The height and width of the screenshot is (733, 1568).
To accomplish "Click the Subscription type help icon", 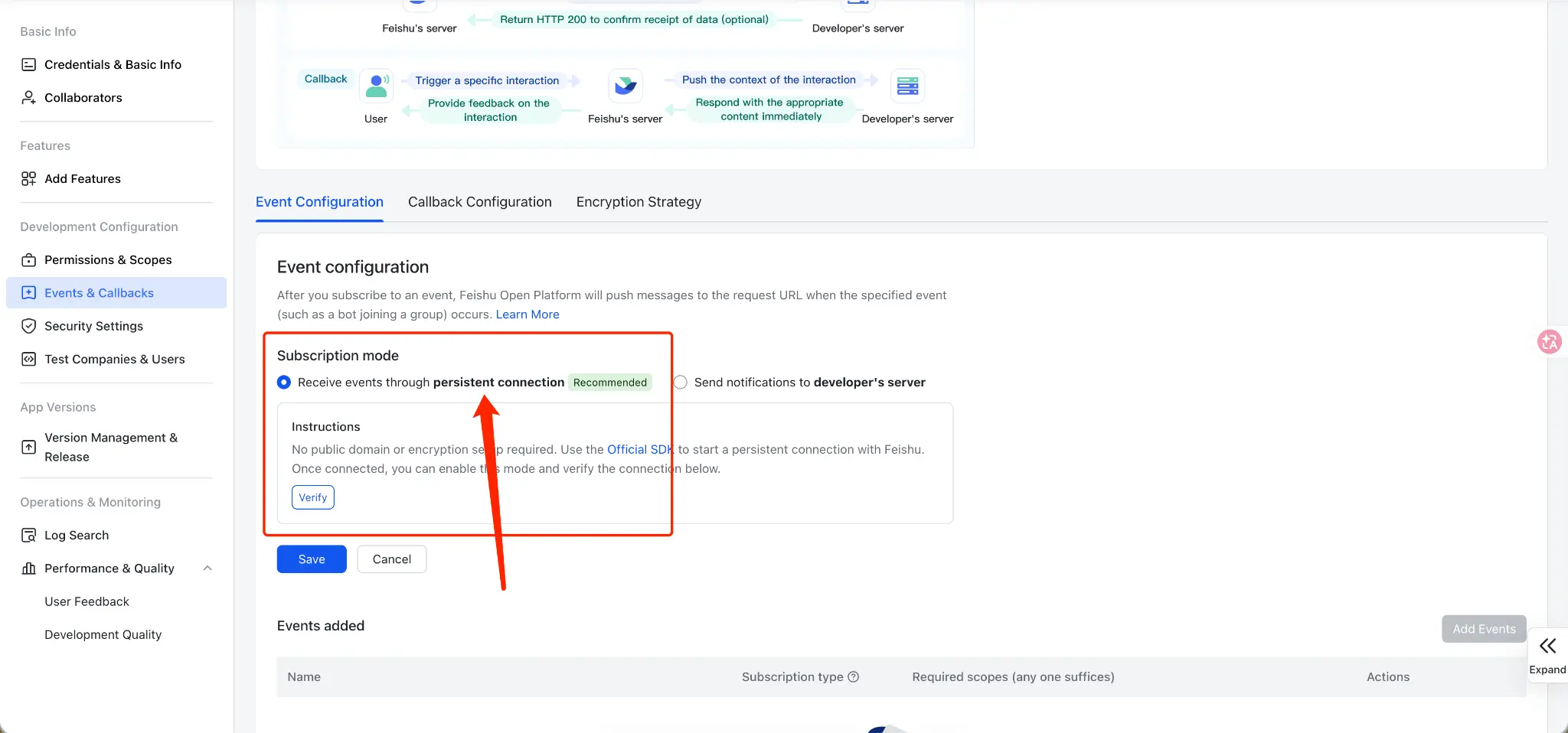I will 854,676.
